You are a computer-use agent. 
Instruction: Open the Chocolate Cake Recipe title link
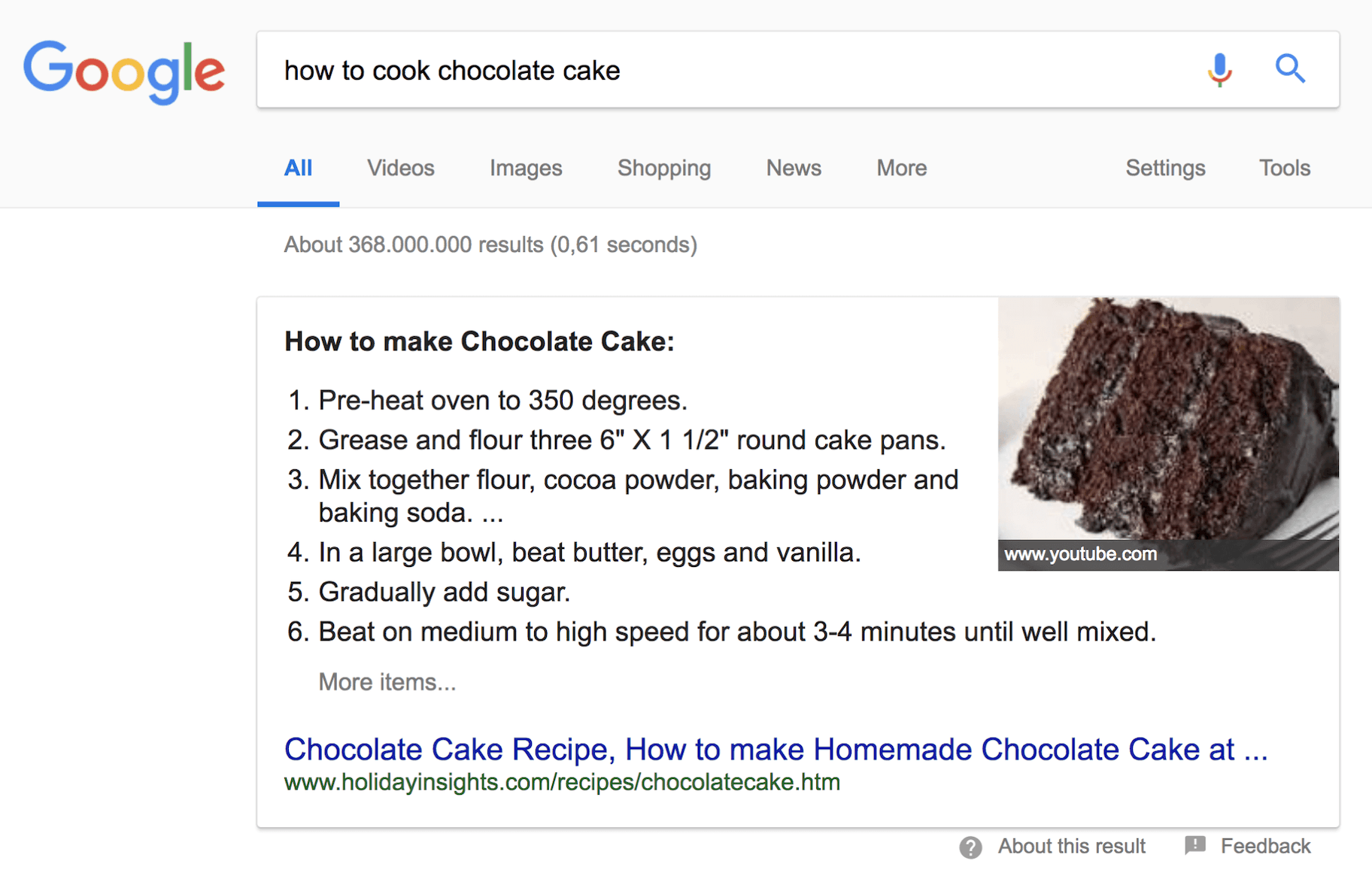(x=776, y=750)
